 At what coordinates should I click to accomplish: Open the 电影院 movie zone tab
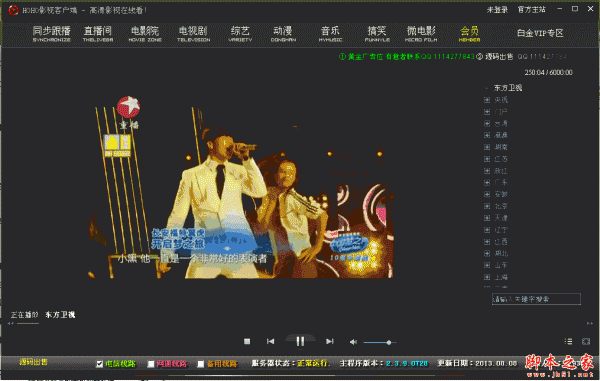pos(145,34)
